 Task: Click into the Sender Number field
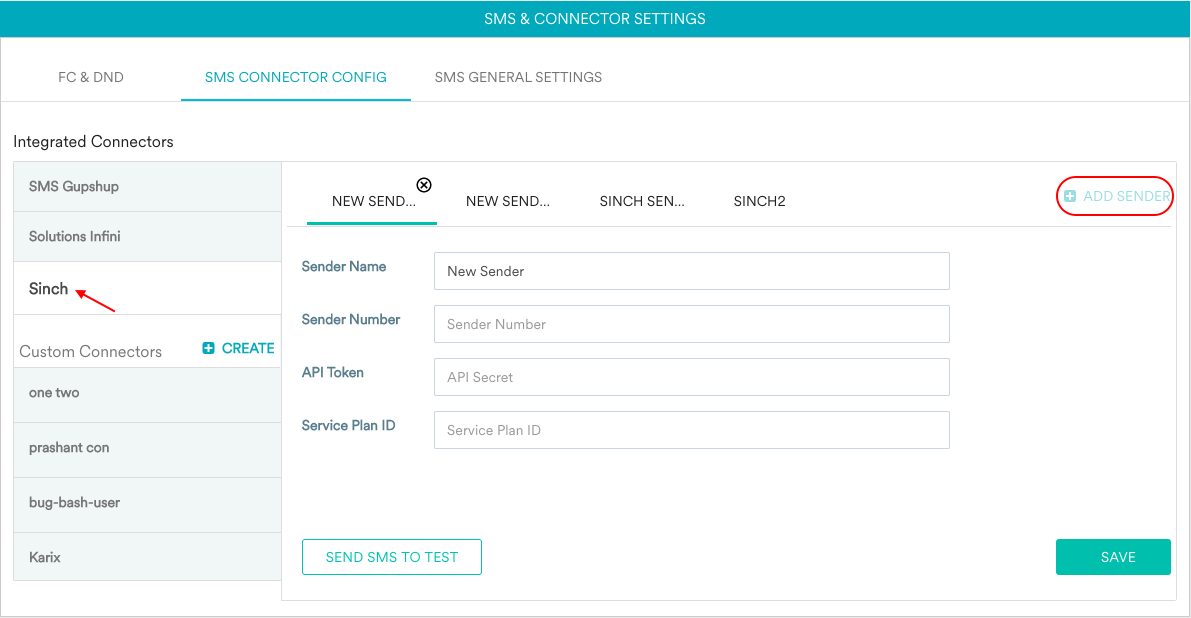coord(691,324)
